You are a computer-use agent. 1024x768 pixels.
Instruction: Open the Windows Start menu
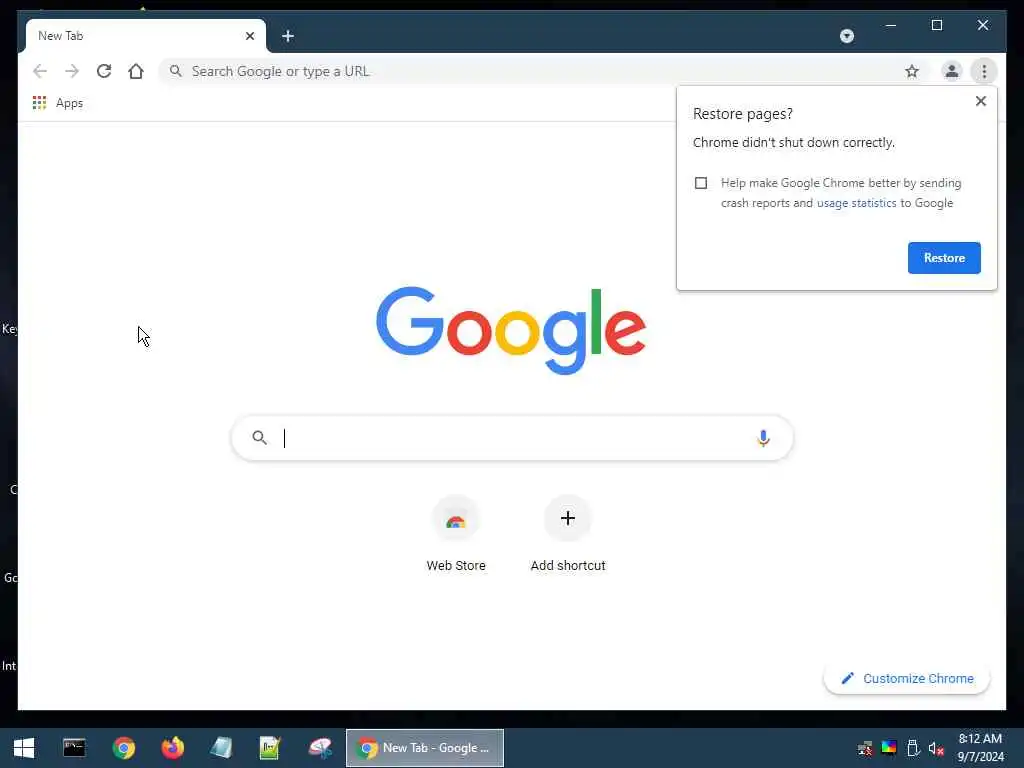(x=24, y=748)
